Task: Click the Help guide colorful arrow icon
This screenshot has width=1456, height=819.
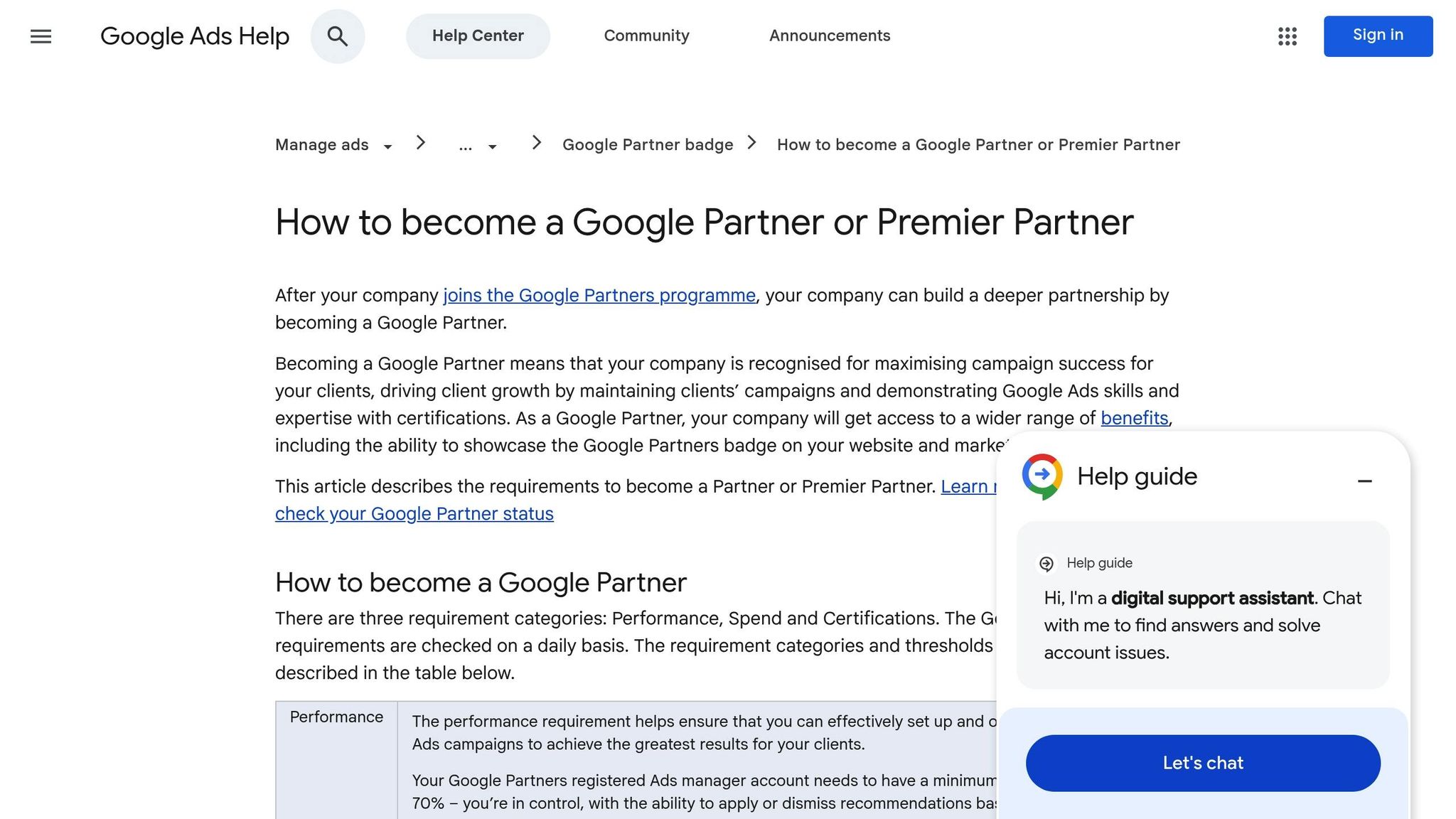Action: click(x=1042, y=476)
